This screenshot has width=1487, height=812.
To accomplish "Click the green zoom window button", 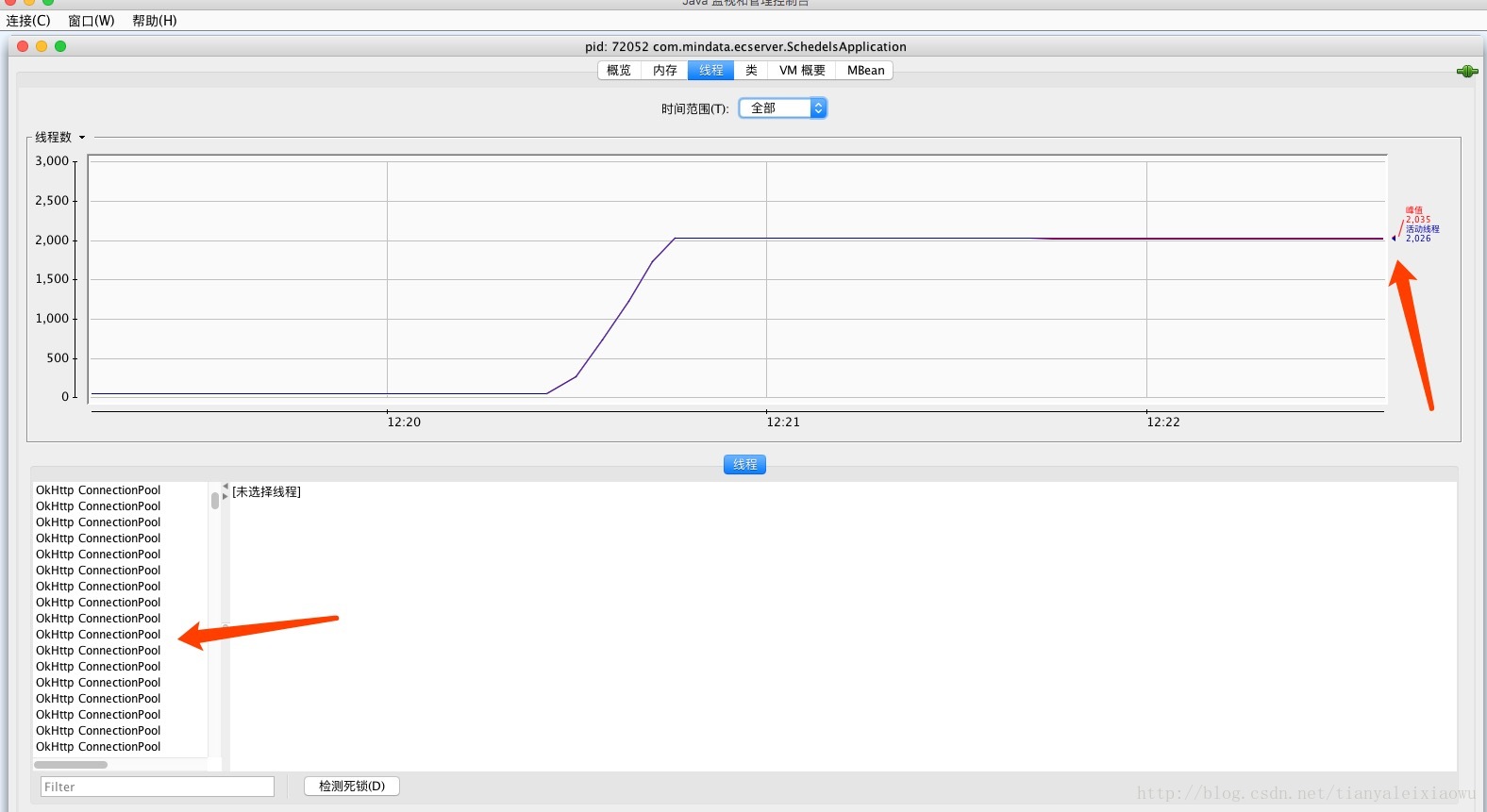I will click(x=60, y=46).
